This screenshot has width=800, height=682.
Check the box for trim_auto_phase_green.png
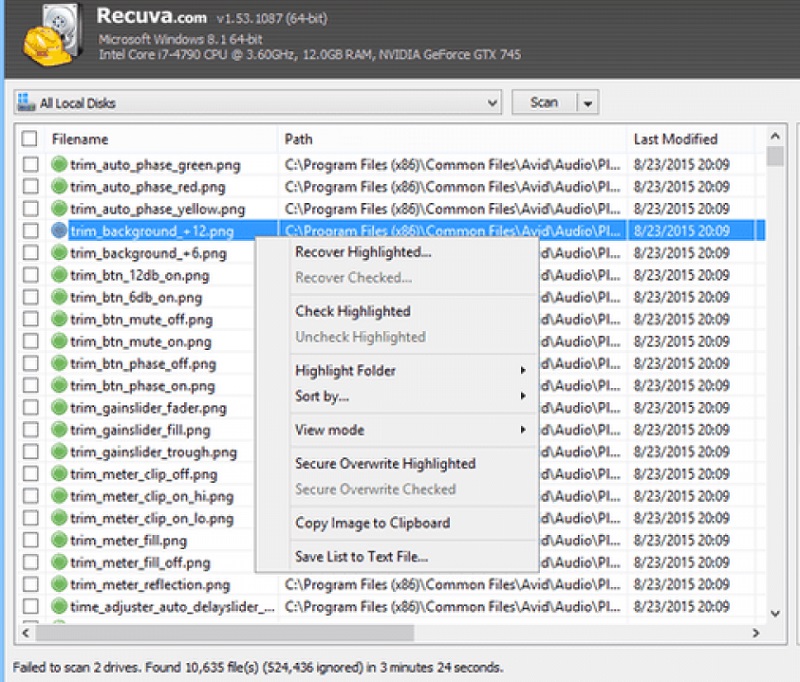pyautogui.click(x=31, y=164)
